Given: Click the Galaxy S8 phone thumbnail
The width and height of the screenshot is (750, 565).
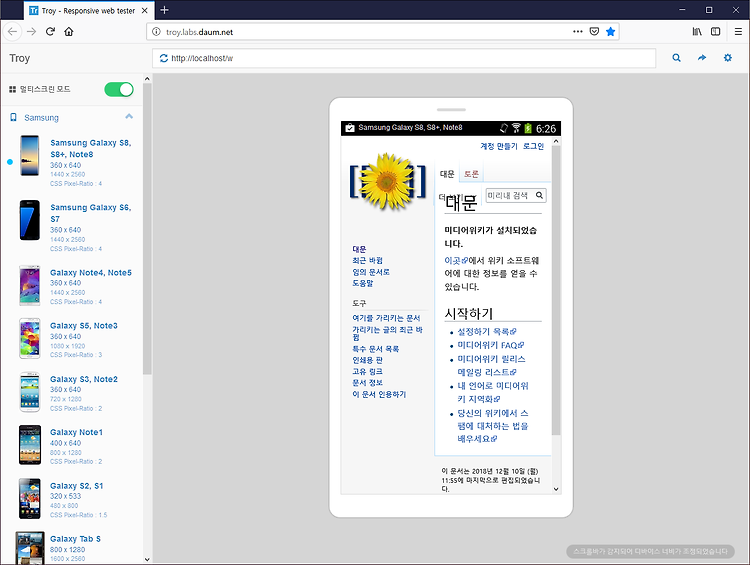Looking at the screenshot, I should click(x=30, y=155).
